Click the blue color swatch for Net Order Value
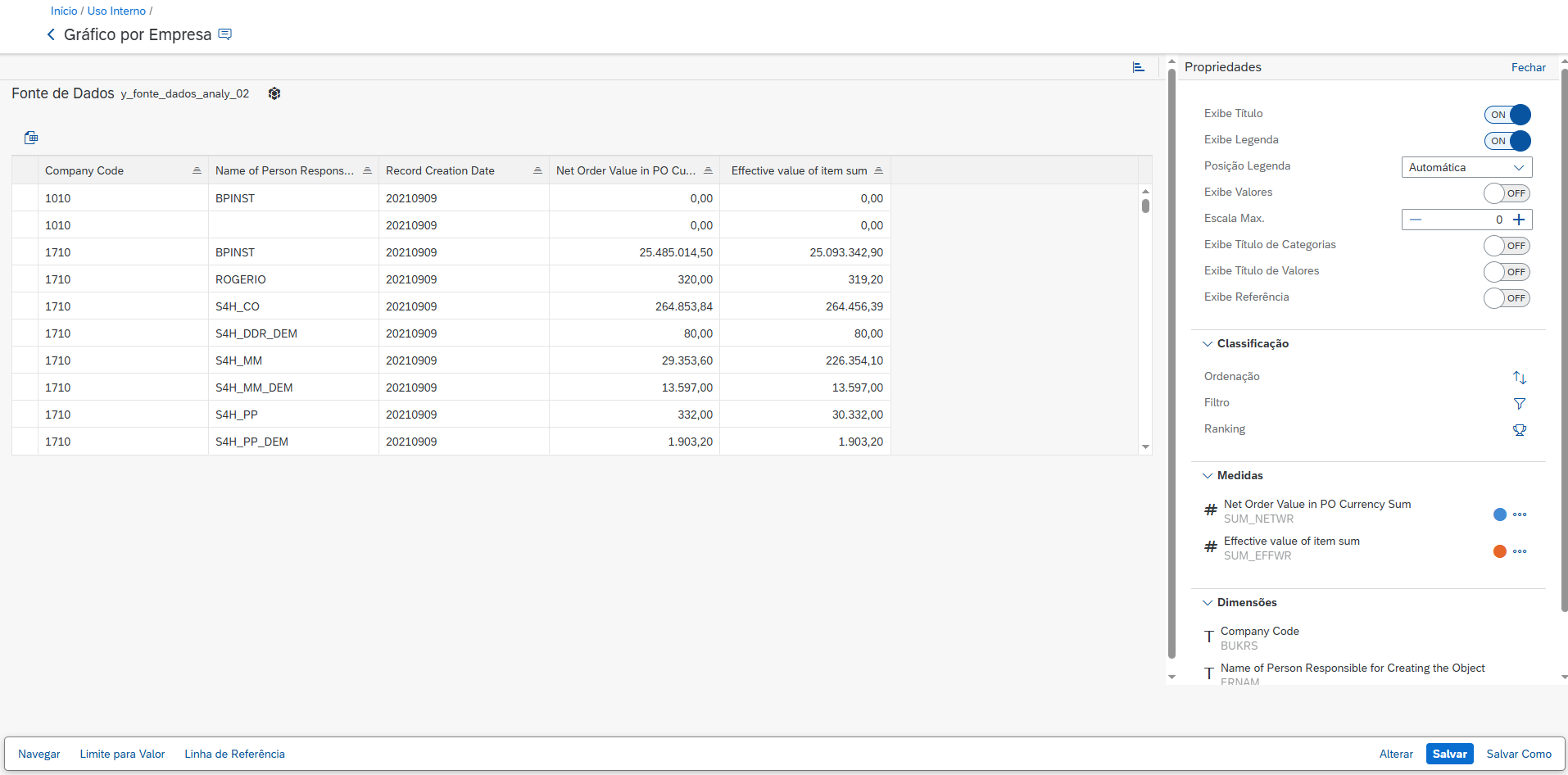The height and width of the screenshot is (775, 1568). coord(1499,514)
